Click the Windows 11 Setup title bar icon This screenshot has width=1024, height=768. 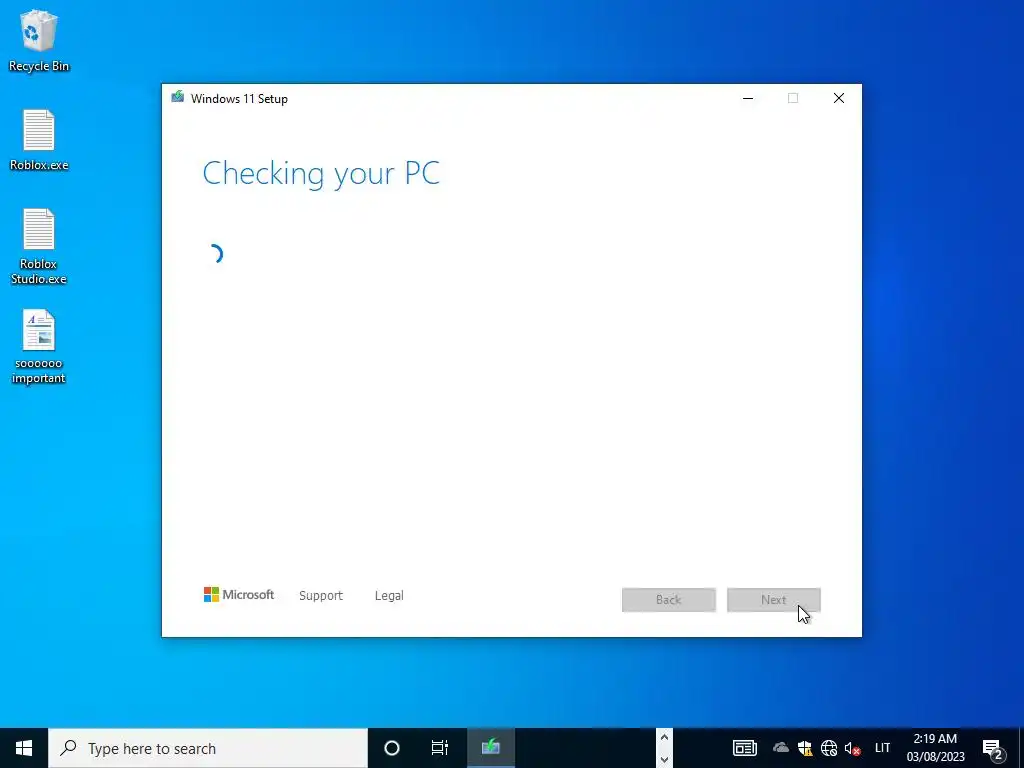pyautogui.click(x=178, y=97)
